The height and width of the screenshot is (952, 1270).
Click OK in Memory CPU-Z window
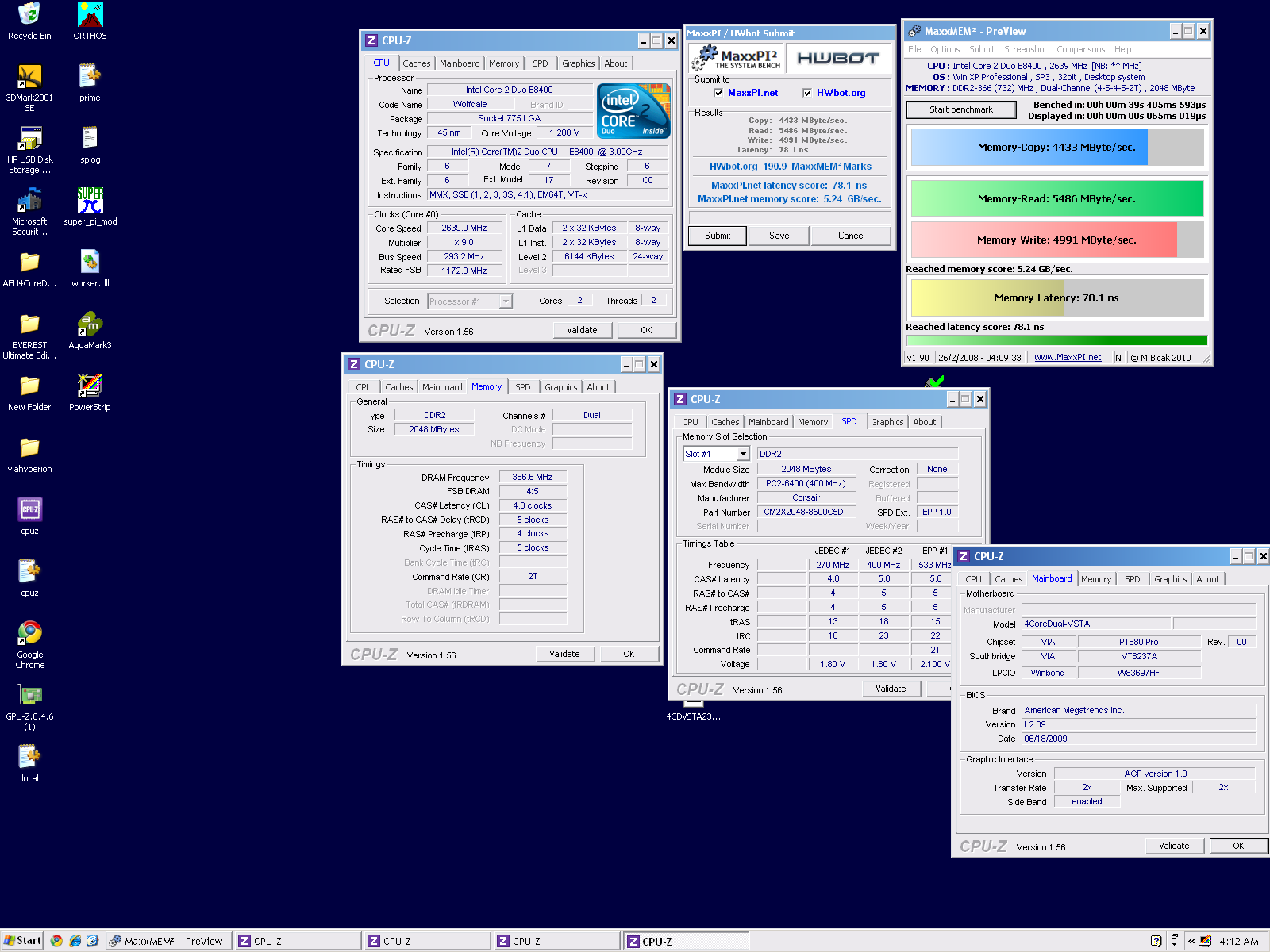(629, 654)
